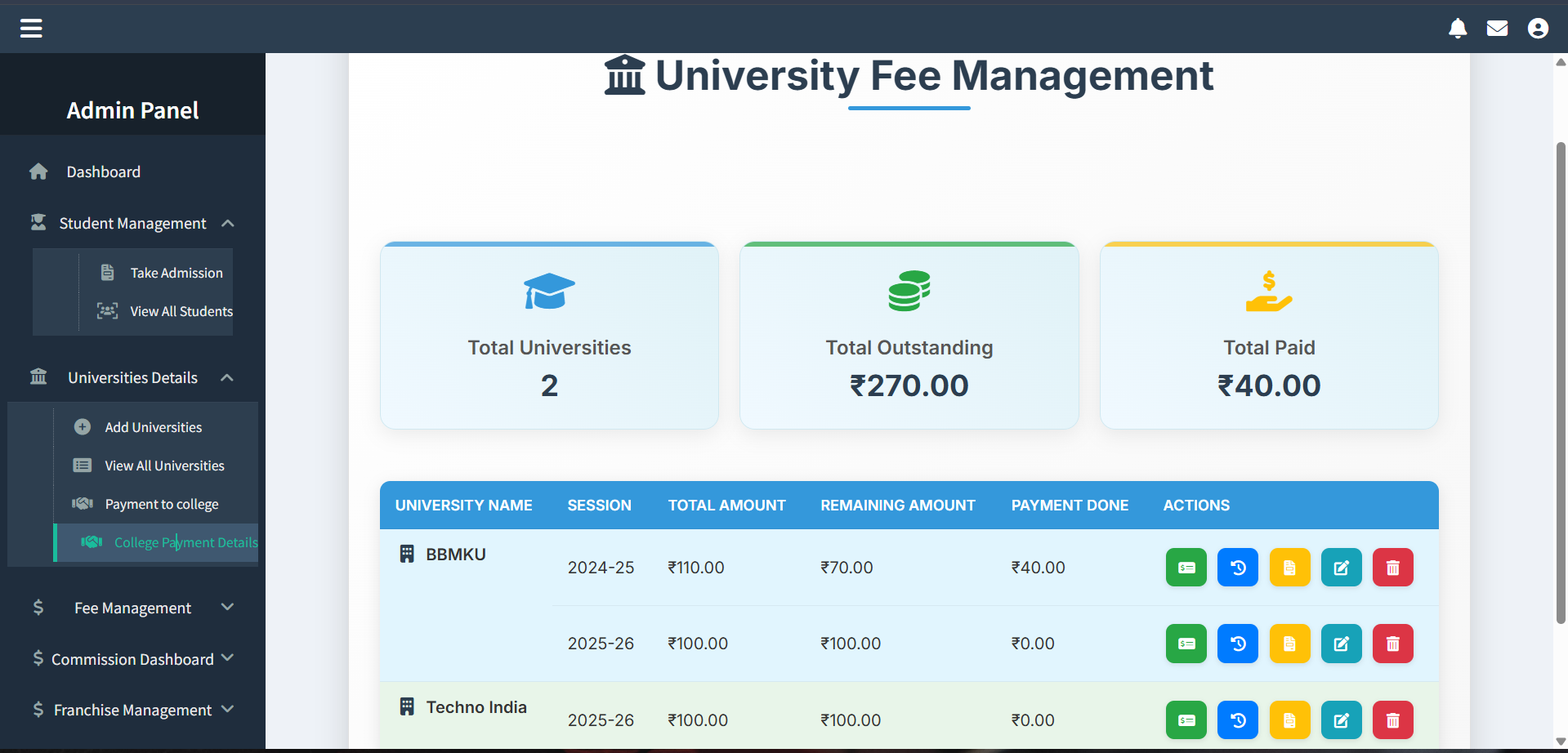Open the notifications bell

pyautogui.click(x=1457, y=29)
